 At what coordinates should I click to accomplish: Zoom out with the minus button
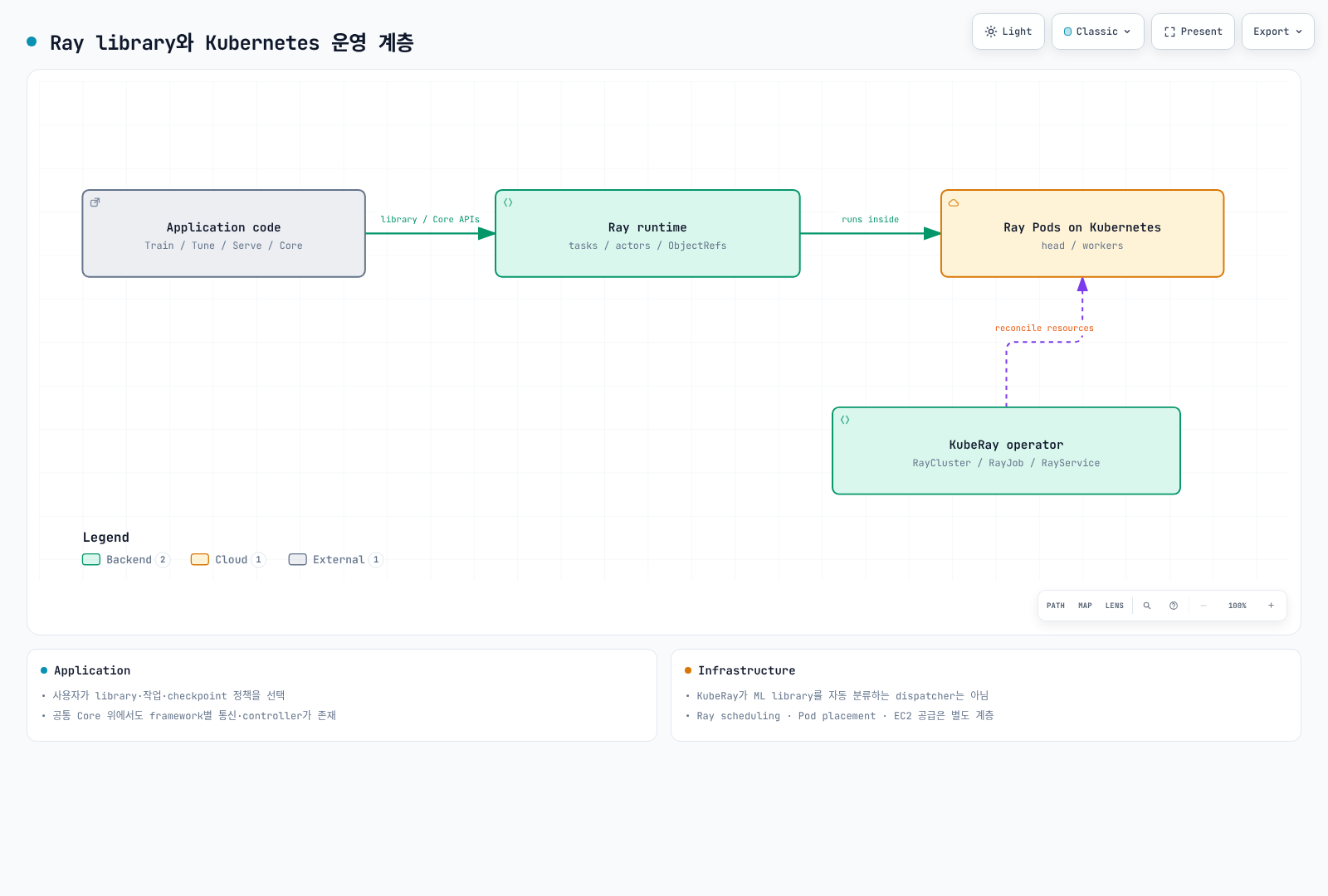tap(1203, 606)
